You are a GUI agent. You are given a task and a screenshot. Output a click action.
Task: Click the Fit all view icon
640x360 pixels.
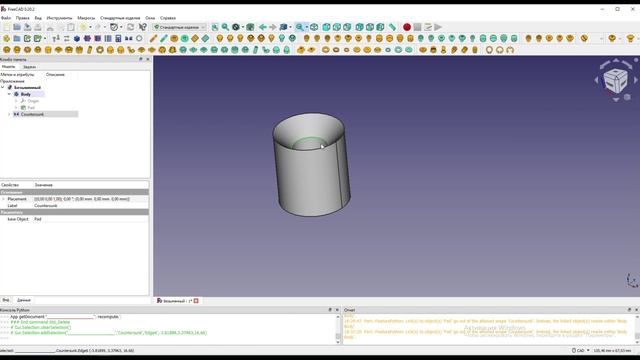coord(215,27)
